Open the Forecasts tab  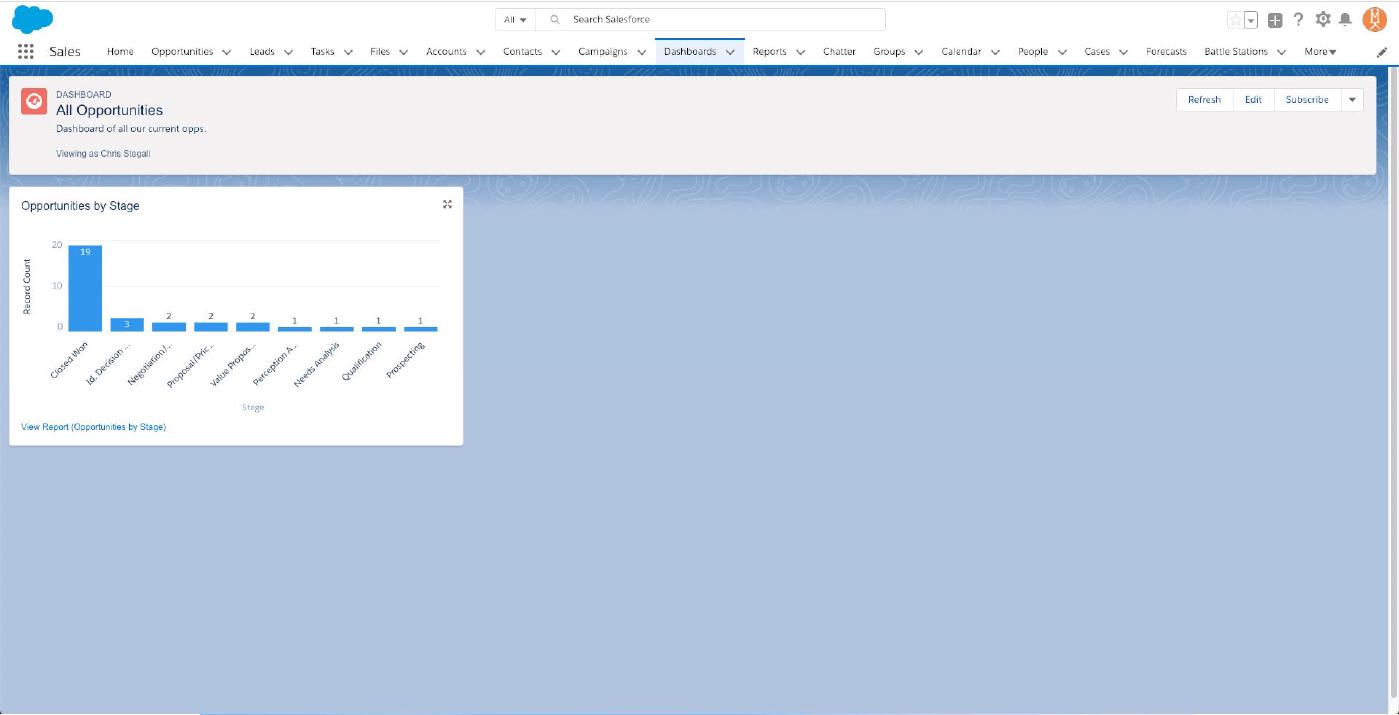coord(1166,52)
